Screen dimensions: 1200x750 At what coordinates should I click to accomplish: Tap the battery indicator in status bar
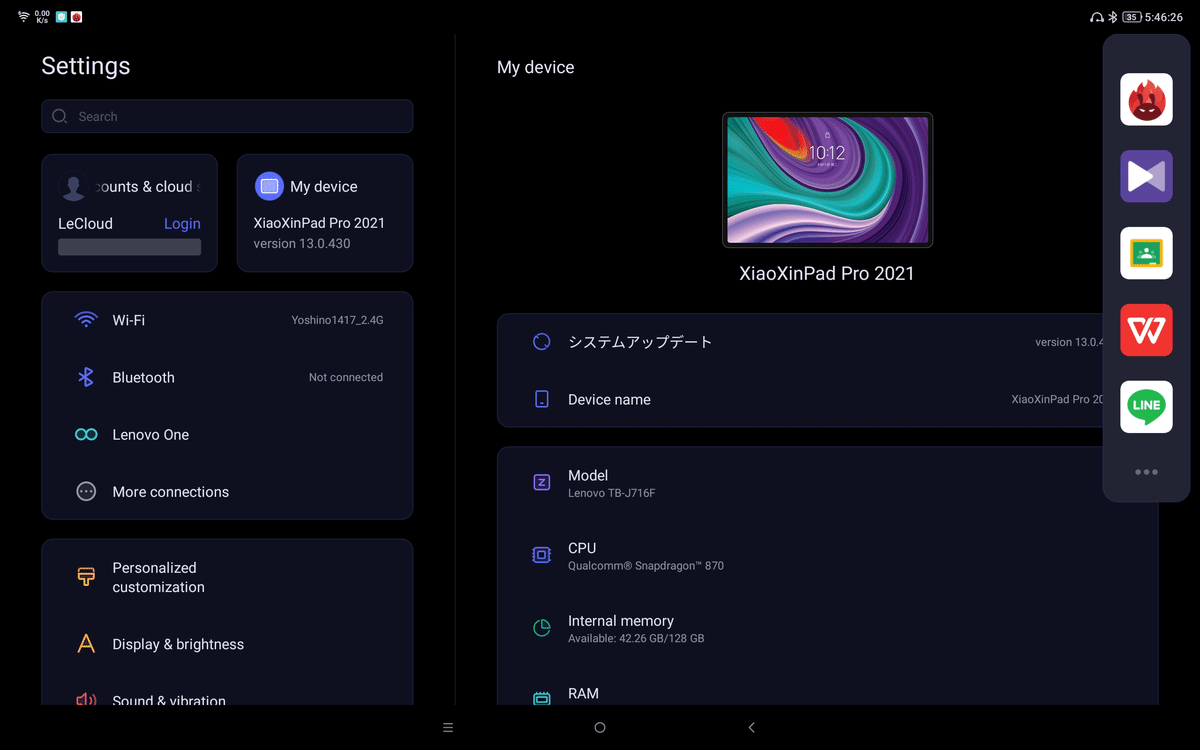coord(1131,17)
